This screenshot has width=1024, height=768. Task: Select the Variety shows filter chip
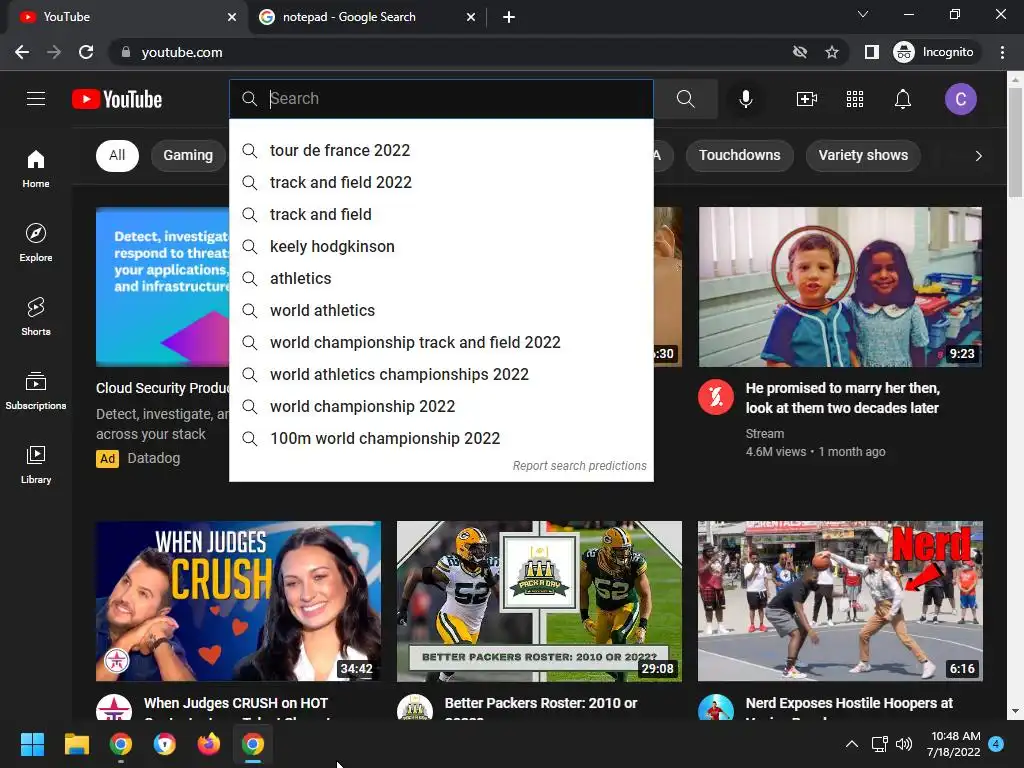pyautogui.click(x=863, y=155)
